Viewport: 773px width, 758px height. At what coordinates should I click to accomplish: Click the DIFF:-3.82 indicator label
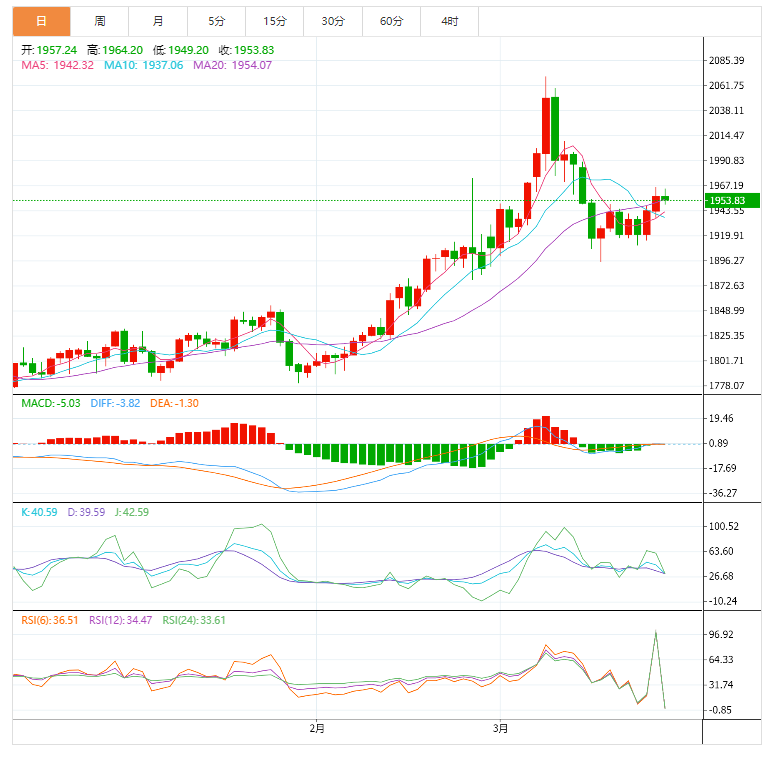pos(115,403)
